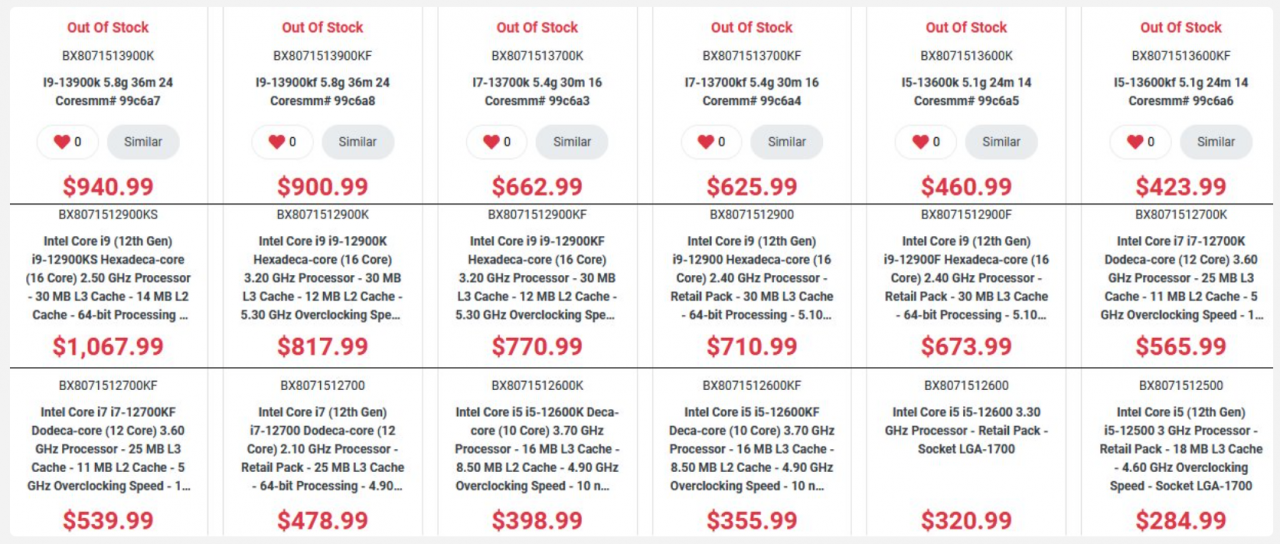Open Similar for i5-13600KF
This screenshot has height=544, width=1280.
click(1216, 142)
